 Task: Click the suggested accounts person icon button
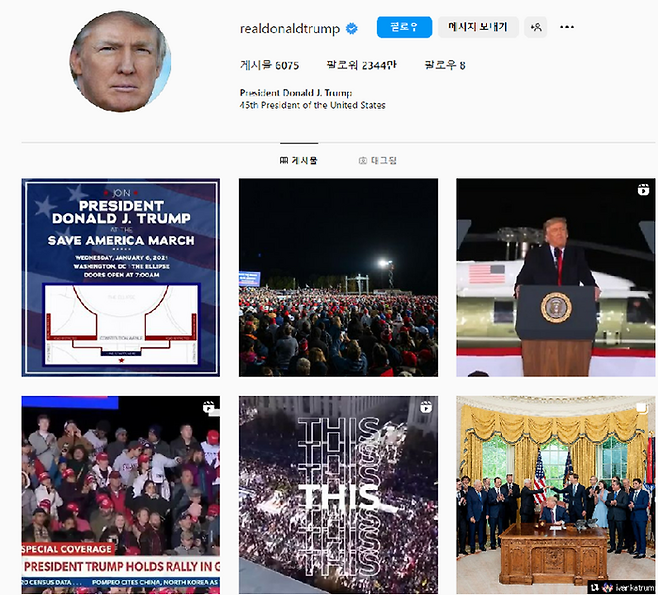[535, 27]
